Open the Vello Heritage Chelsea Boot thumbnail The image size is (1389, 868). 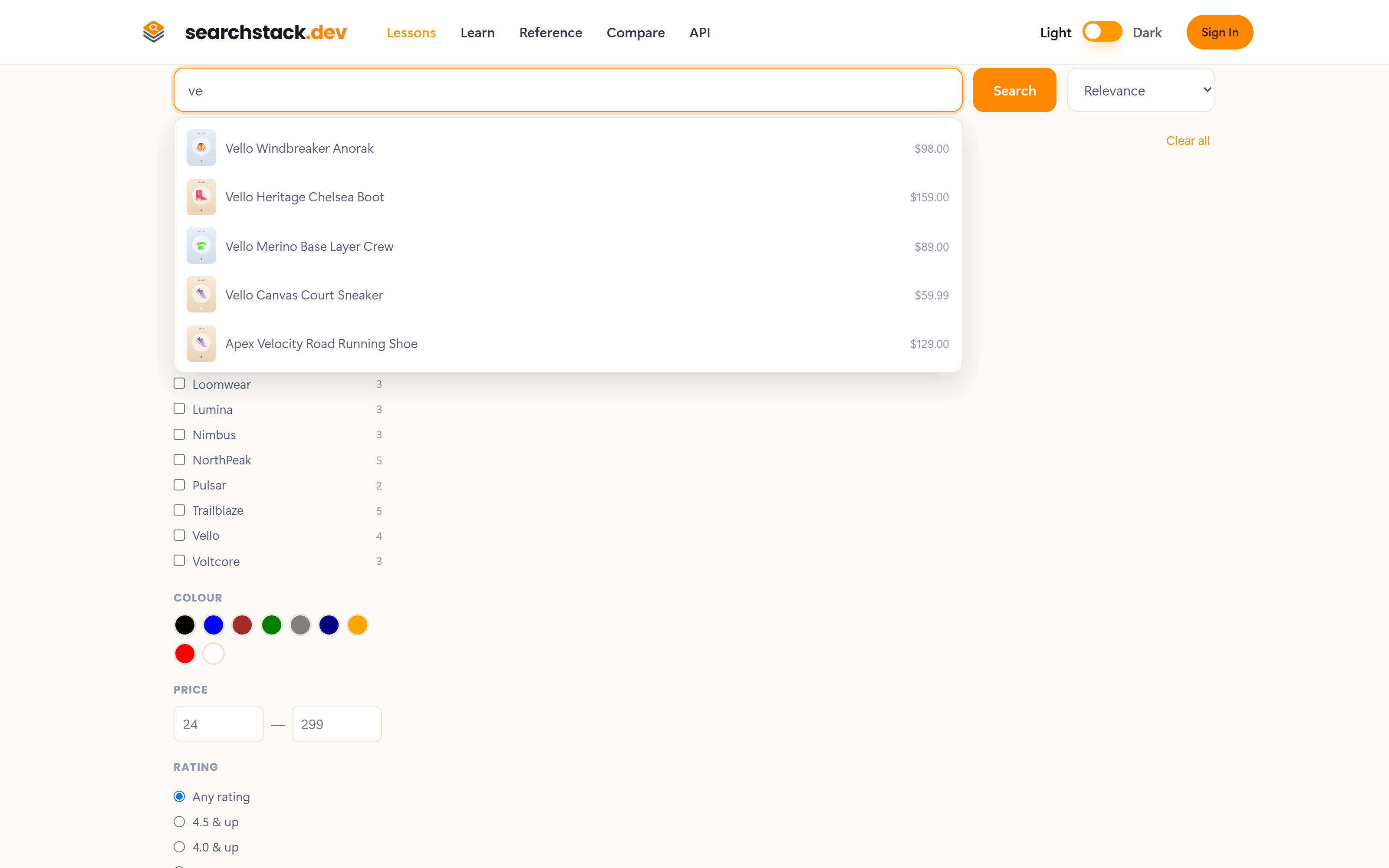coord(201,197)
